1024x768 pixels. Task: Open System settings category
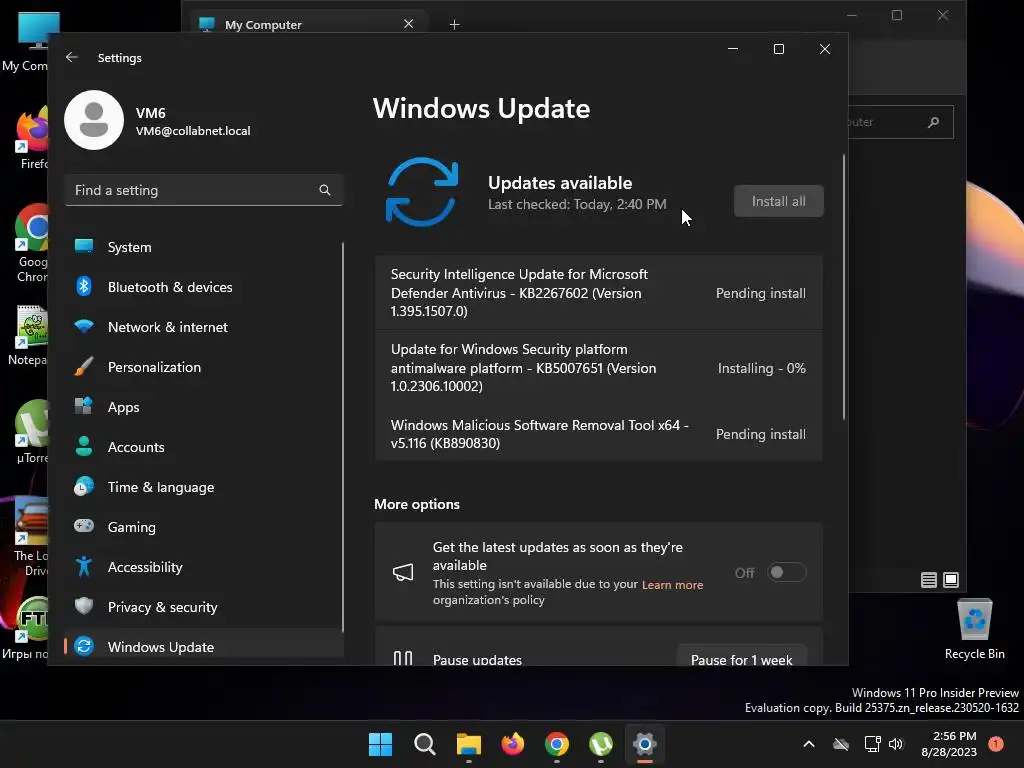(x=204, y=247)
